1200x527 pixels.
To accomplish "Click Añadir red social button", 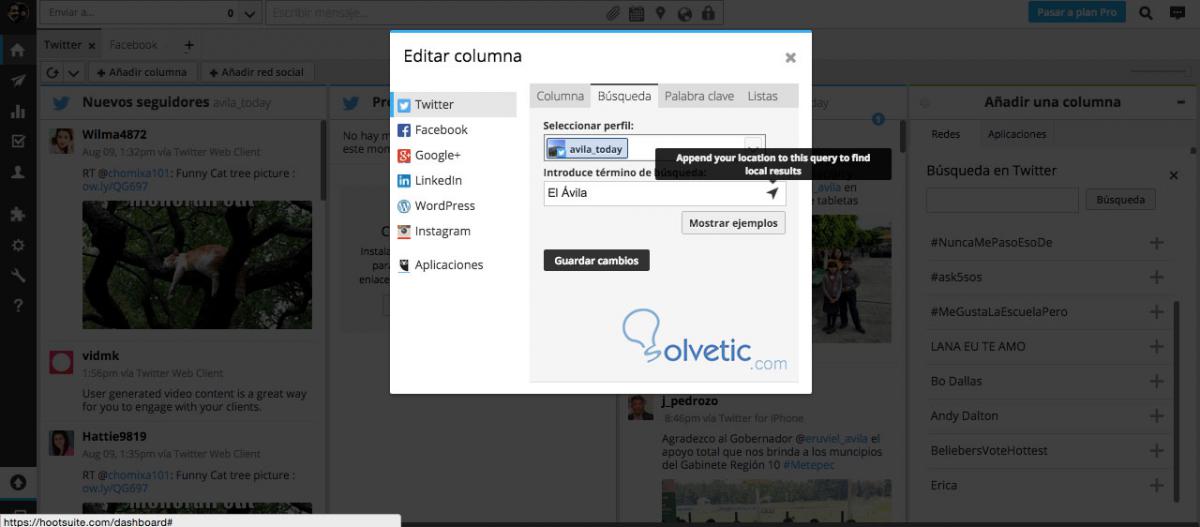I will click(x=257, y=72).
